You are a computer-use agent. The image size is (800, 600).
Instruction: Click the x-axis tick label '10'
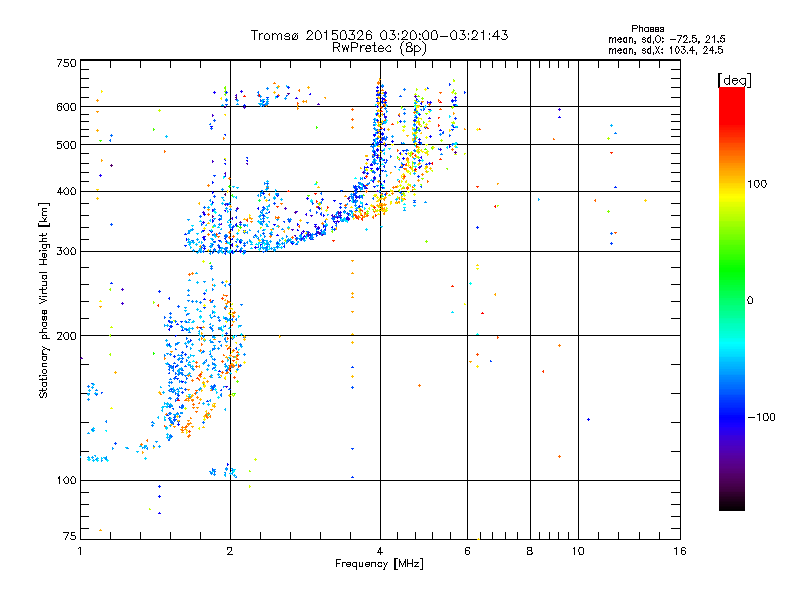(x=578, y=551)
